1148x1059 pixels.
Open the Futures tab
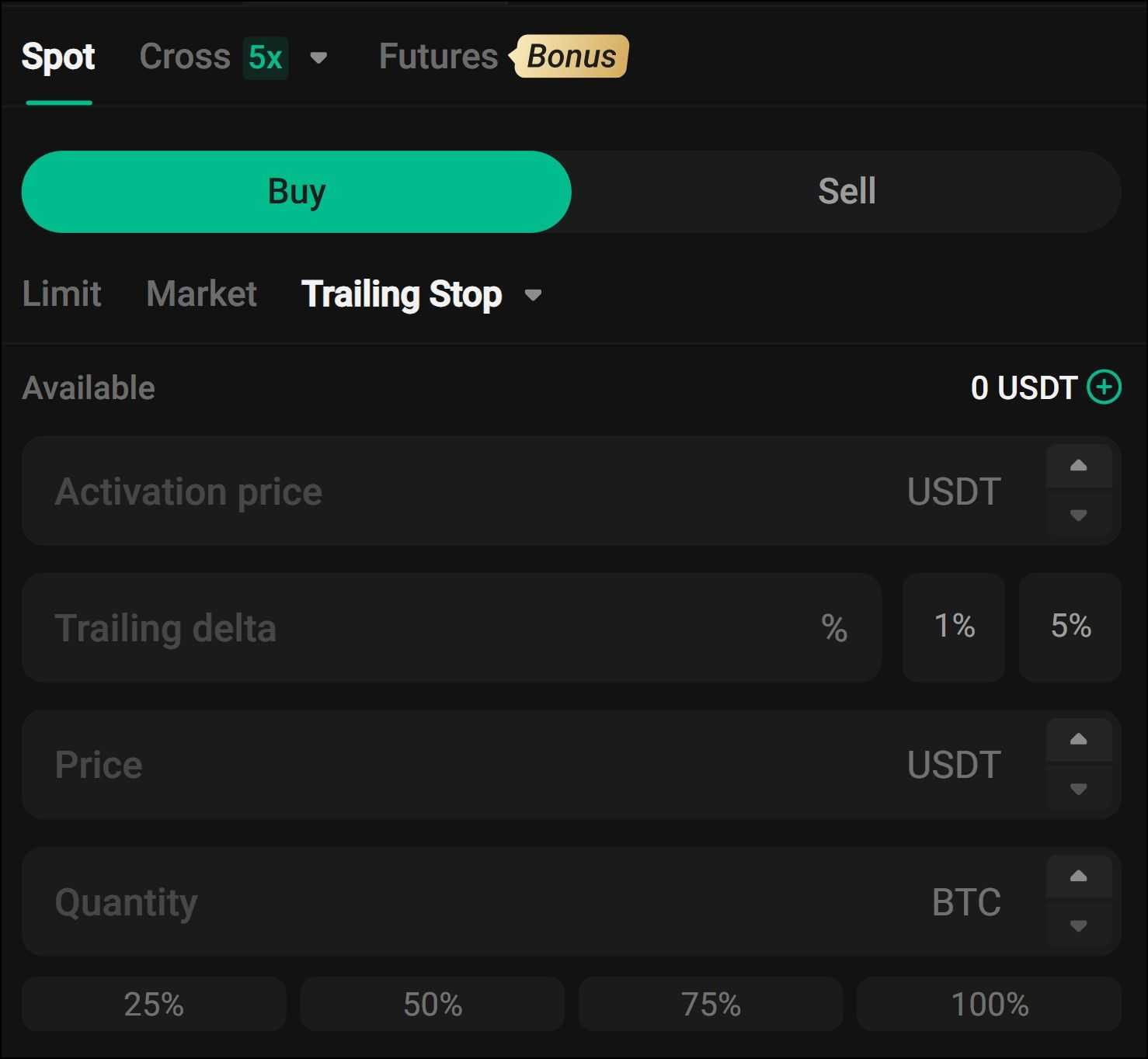click(438, 56)
